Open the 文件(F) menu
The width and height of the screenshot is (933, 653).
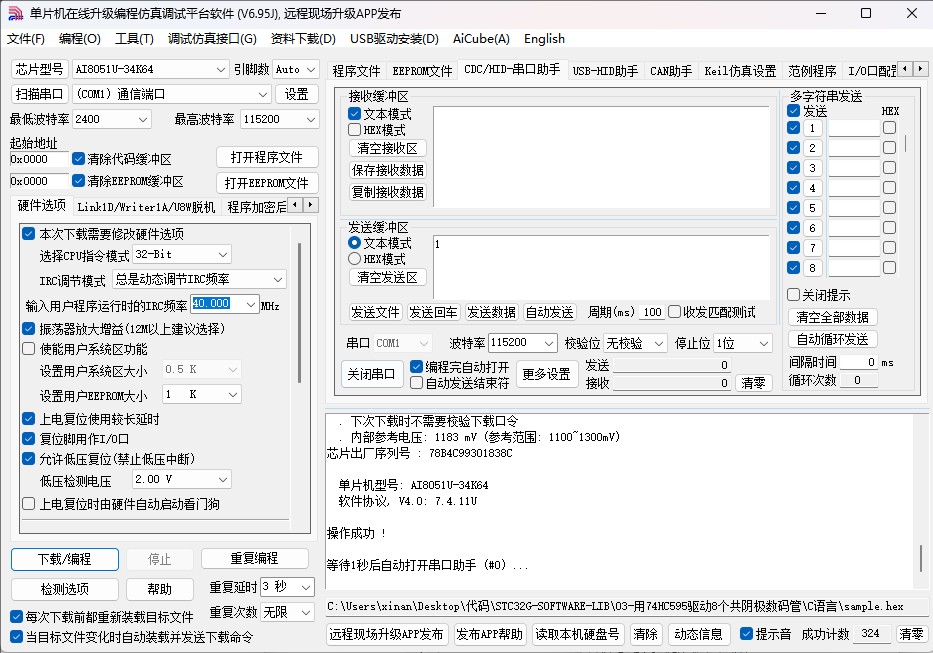[26, 39]
